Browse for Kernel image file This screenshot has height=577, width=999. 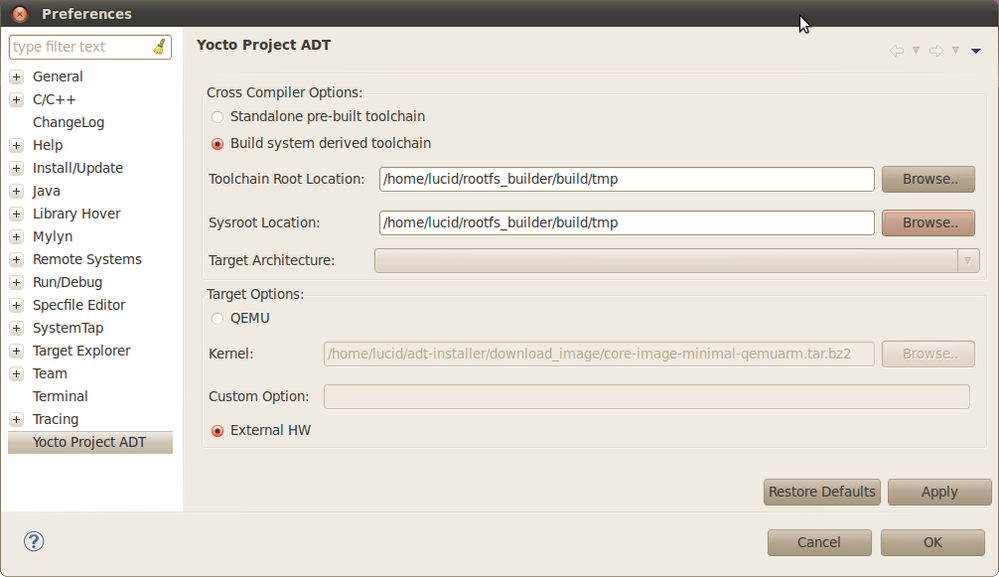pyautogui.click(x=928, y=354)
